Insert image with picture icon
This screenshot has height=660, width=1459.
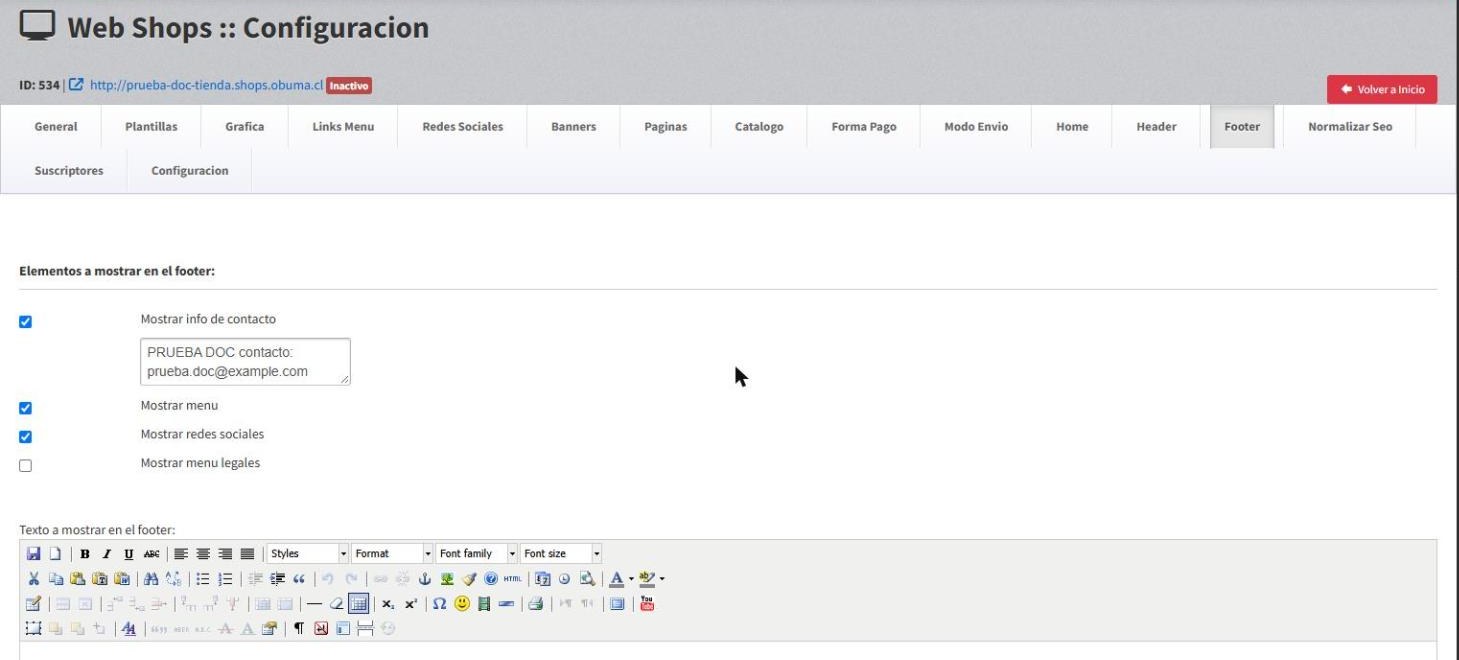[x=447, y=578]
